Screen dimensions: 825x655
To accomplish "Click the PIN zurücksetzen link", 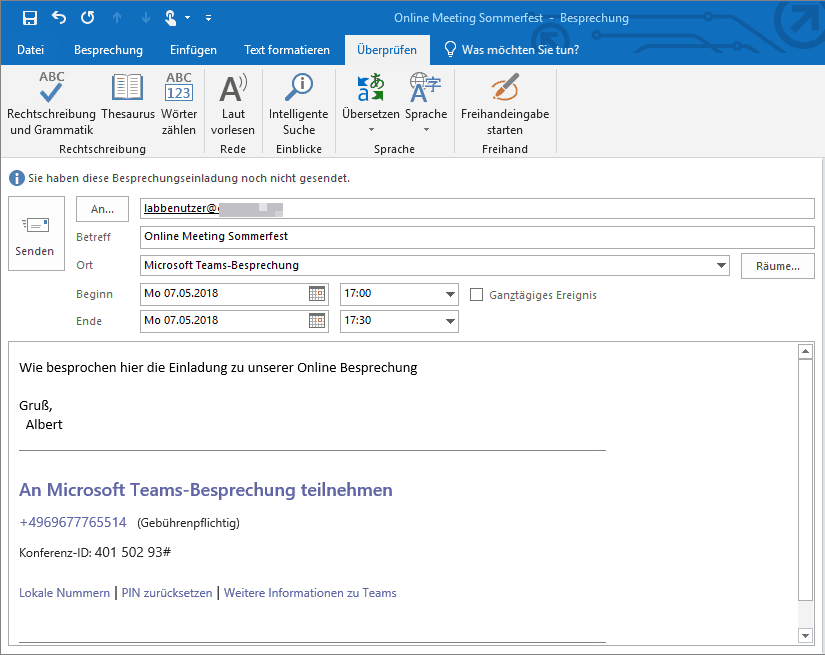I will (x=167, y=593).
